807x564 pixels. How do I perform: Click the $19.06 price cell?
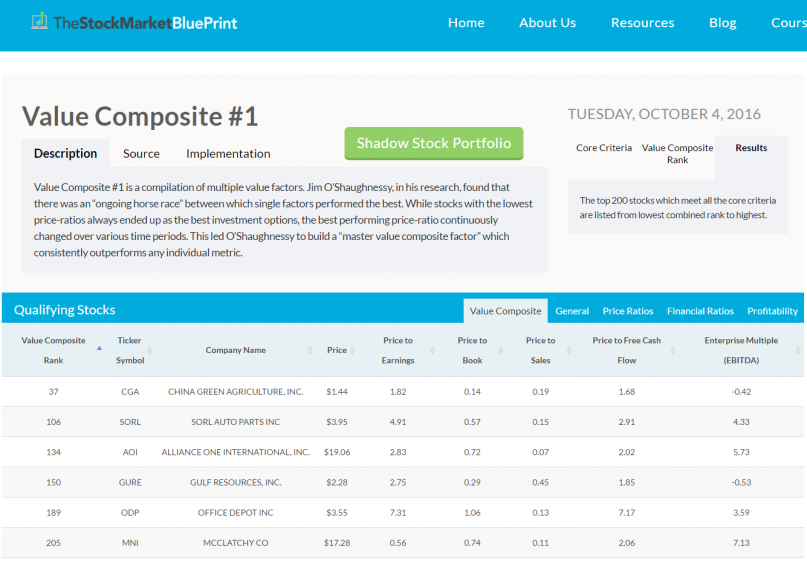tap(337, 452)
